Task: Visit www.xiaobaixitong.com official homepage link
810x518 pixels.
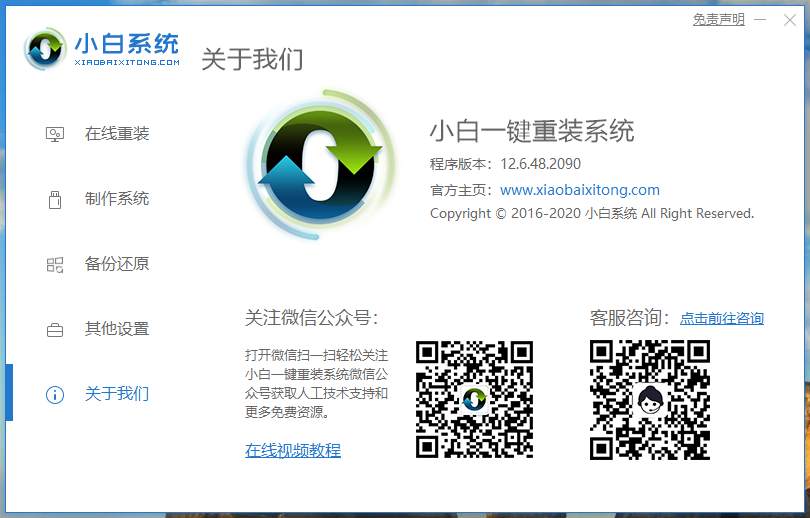Action: pyautogui.click(x=580, y=190)
